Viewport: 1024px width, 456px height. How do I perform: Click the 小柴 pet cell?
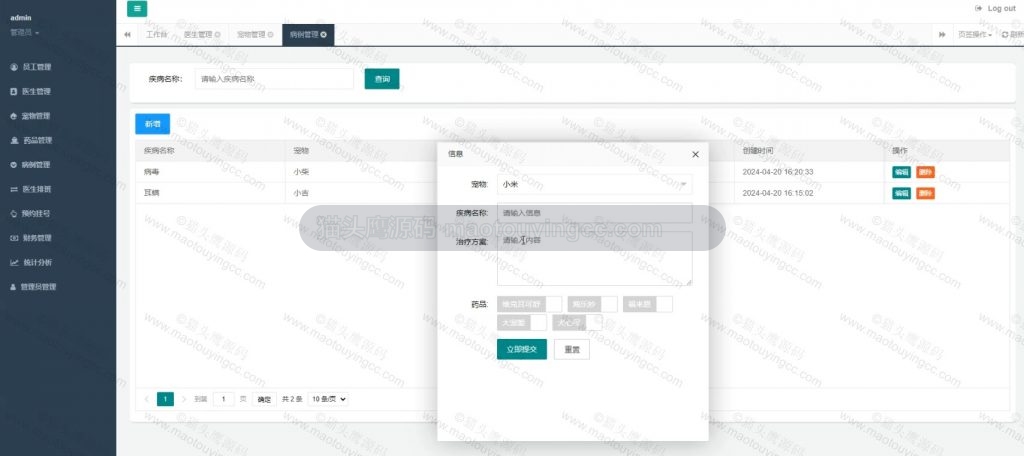(x=300, y=172)
